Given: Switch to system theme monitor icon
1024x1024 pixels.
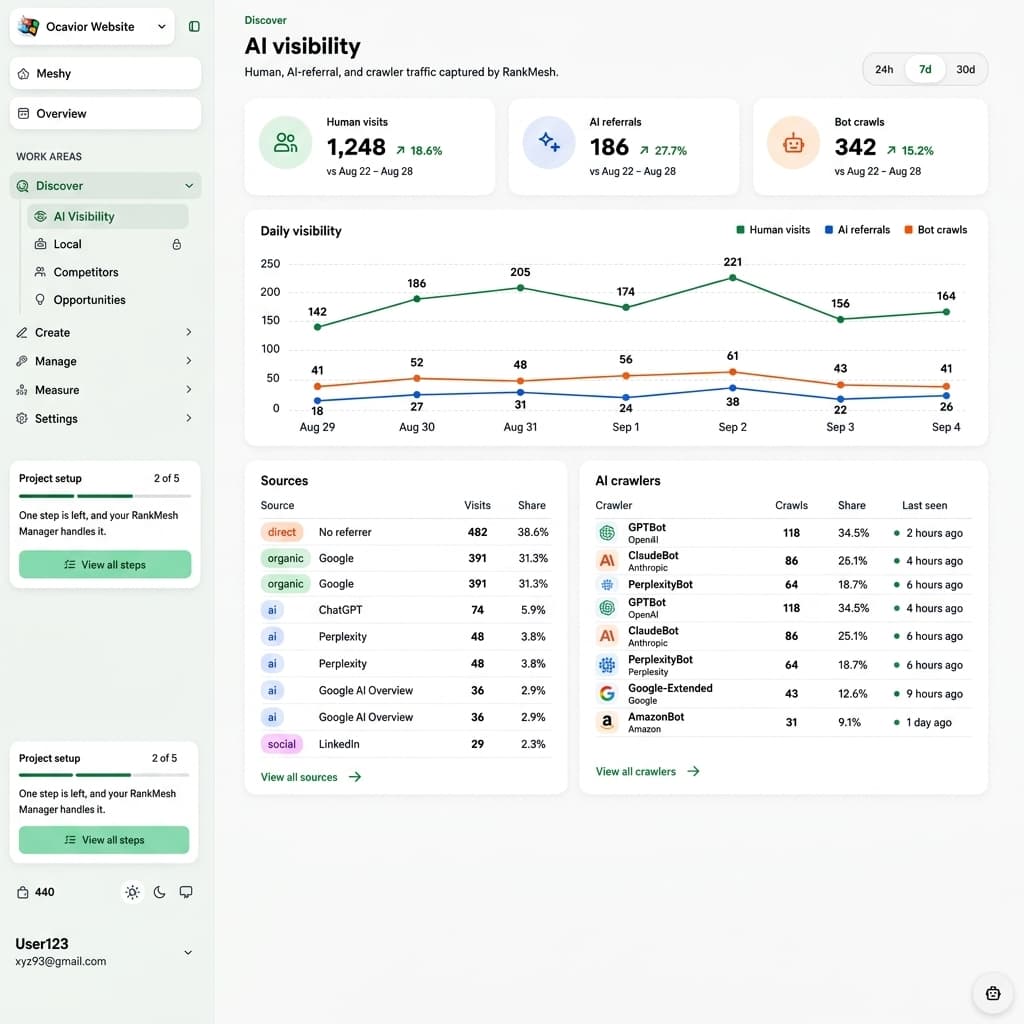Looking at the screenshot, I should (x=186, y=892).
